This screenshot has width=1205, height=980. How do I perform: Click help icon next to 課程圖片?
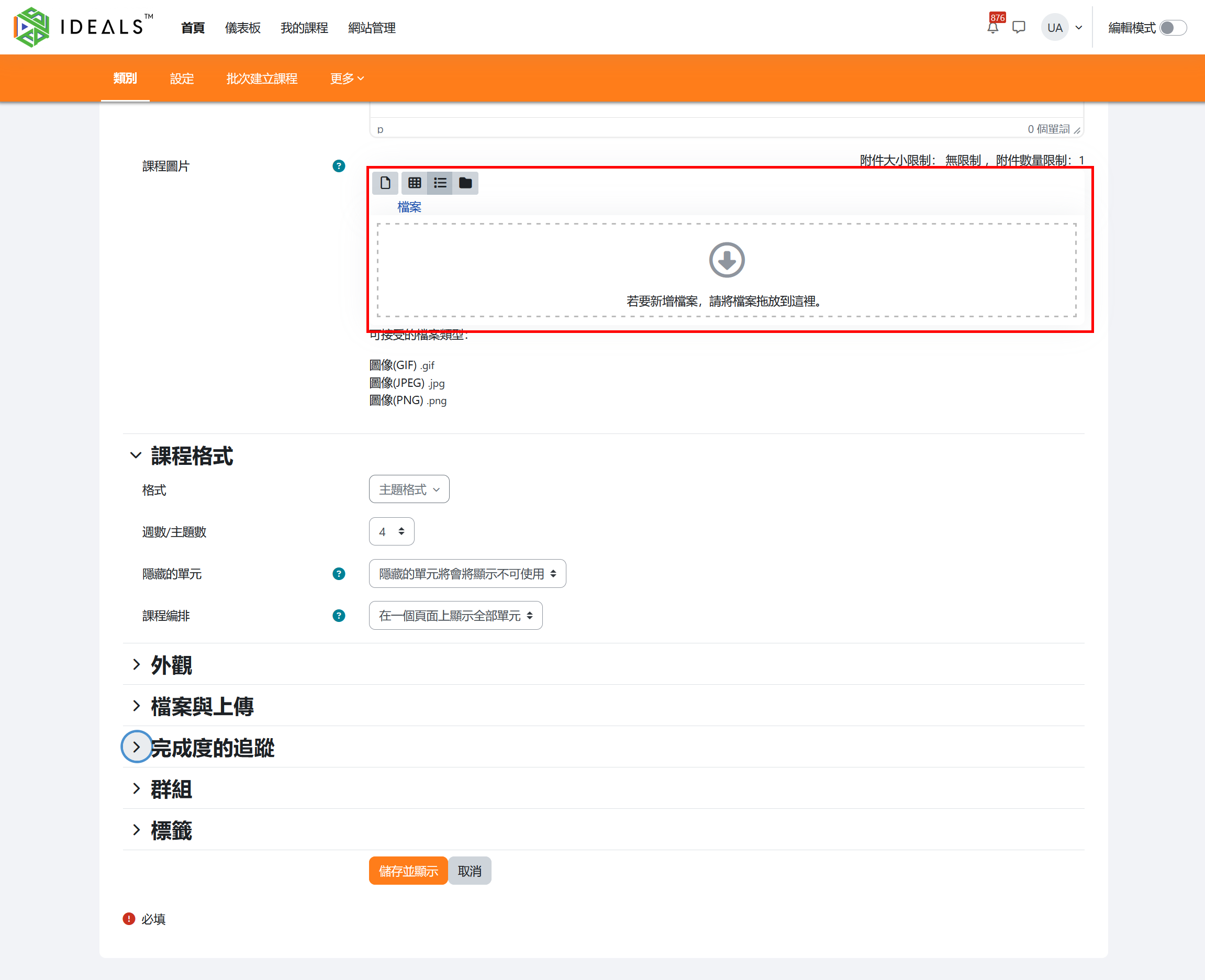click(x=339, y=166)
